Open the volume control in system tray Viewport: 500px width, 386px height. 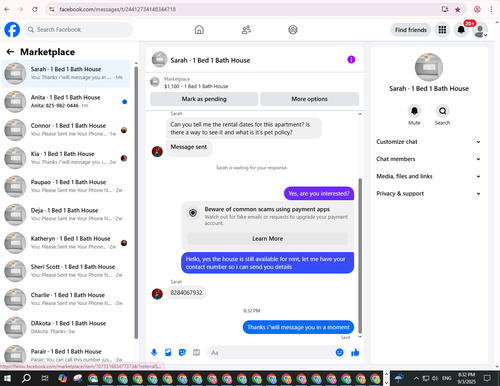(435, 378)
